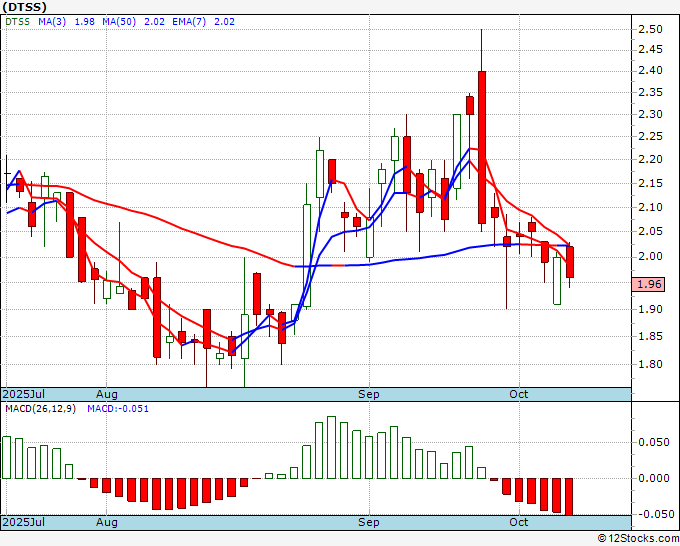Click the 2.10 price axis label
Screen dimensions: 680x546
pos(651,207)
